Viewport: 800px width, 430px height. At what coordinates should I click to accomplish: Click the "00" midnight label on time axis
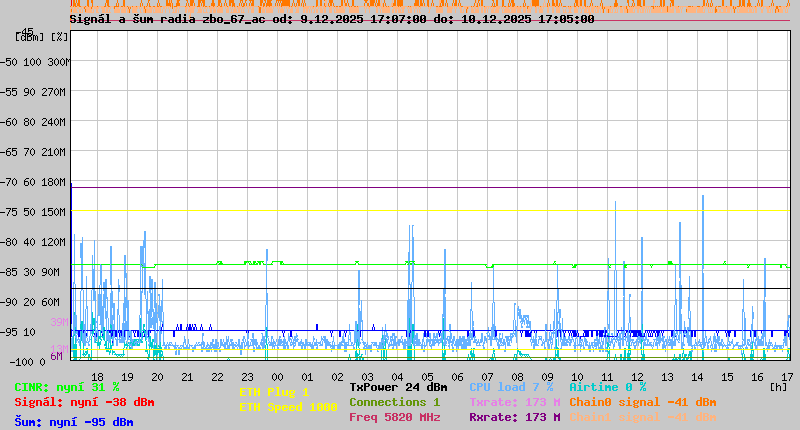(277, 377)
